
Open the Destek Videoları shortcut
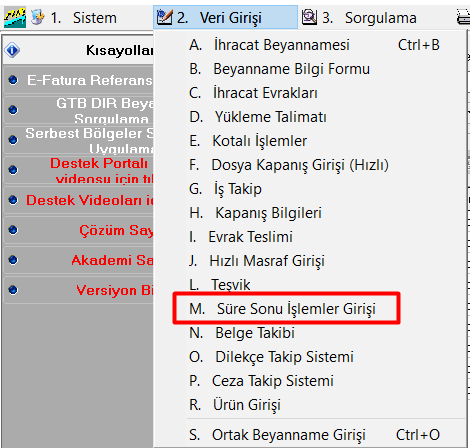click(x=90, y=200)
